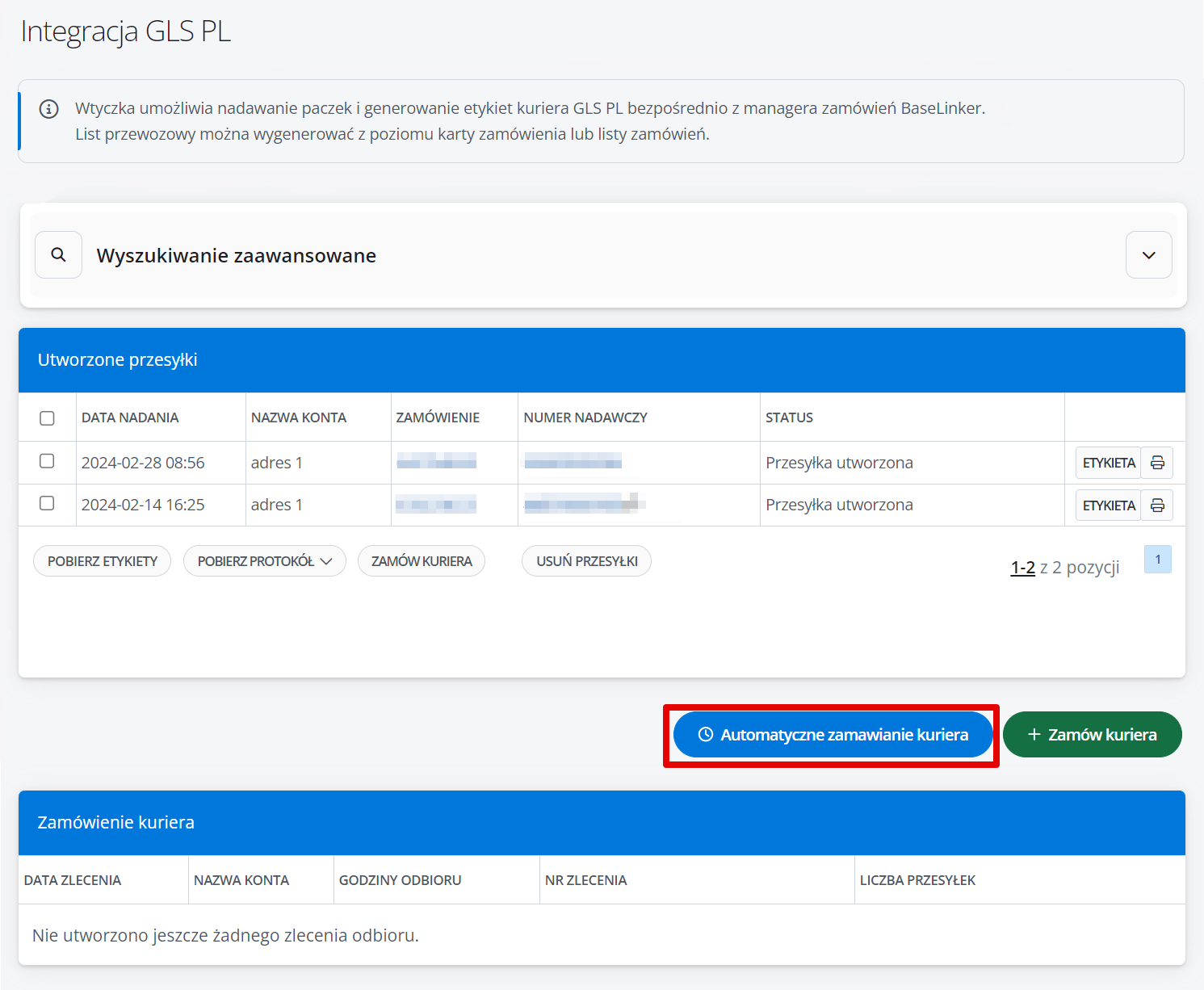This screenshot has height=990, width=1204.
Task: Click the NUMER NADAWCZY column header
Action: click(x=585, y=417)
